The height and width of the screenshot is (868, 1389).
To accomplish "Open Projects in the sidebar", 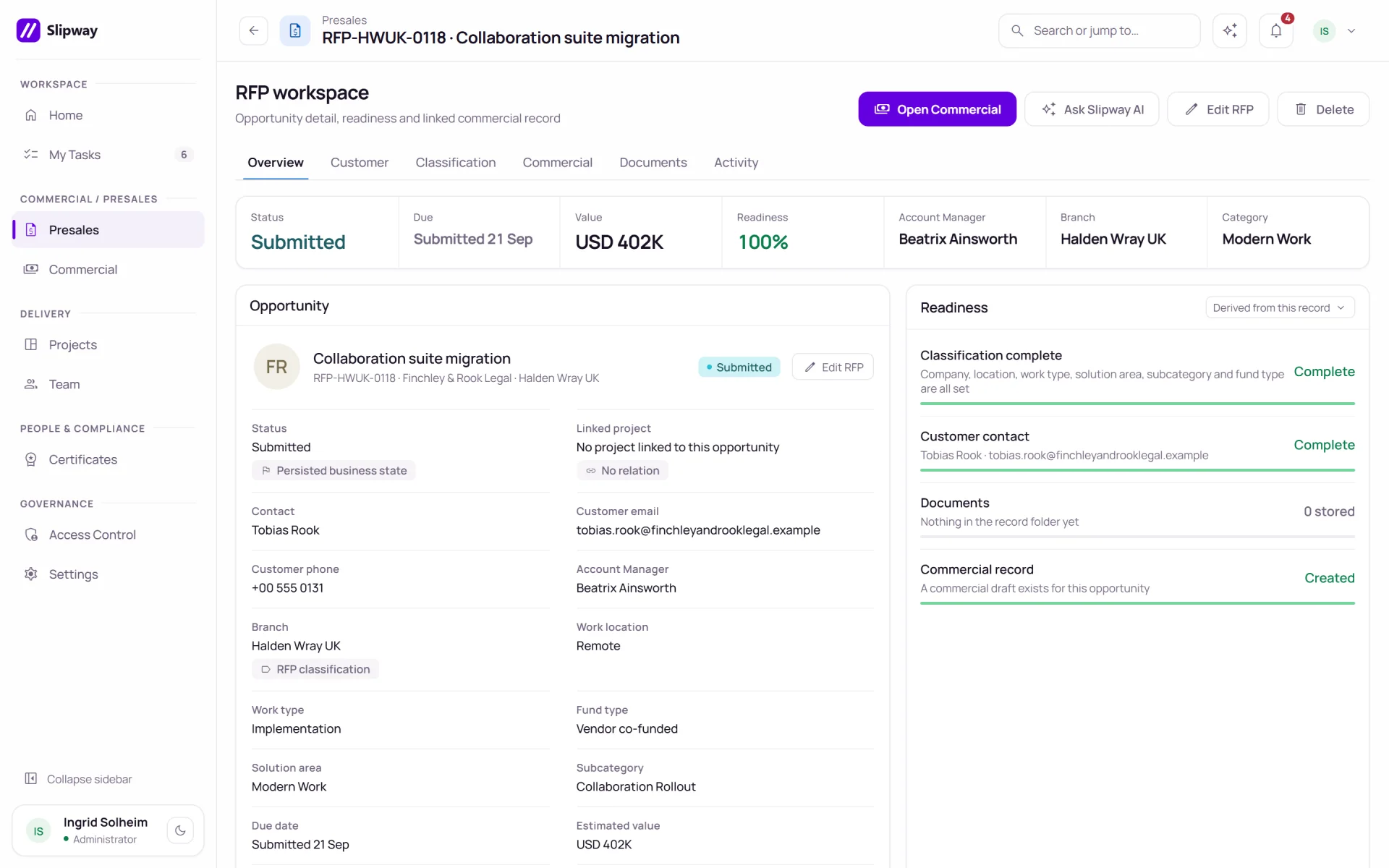I will [x=108, y=344].
